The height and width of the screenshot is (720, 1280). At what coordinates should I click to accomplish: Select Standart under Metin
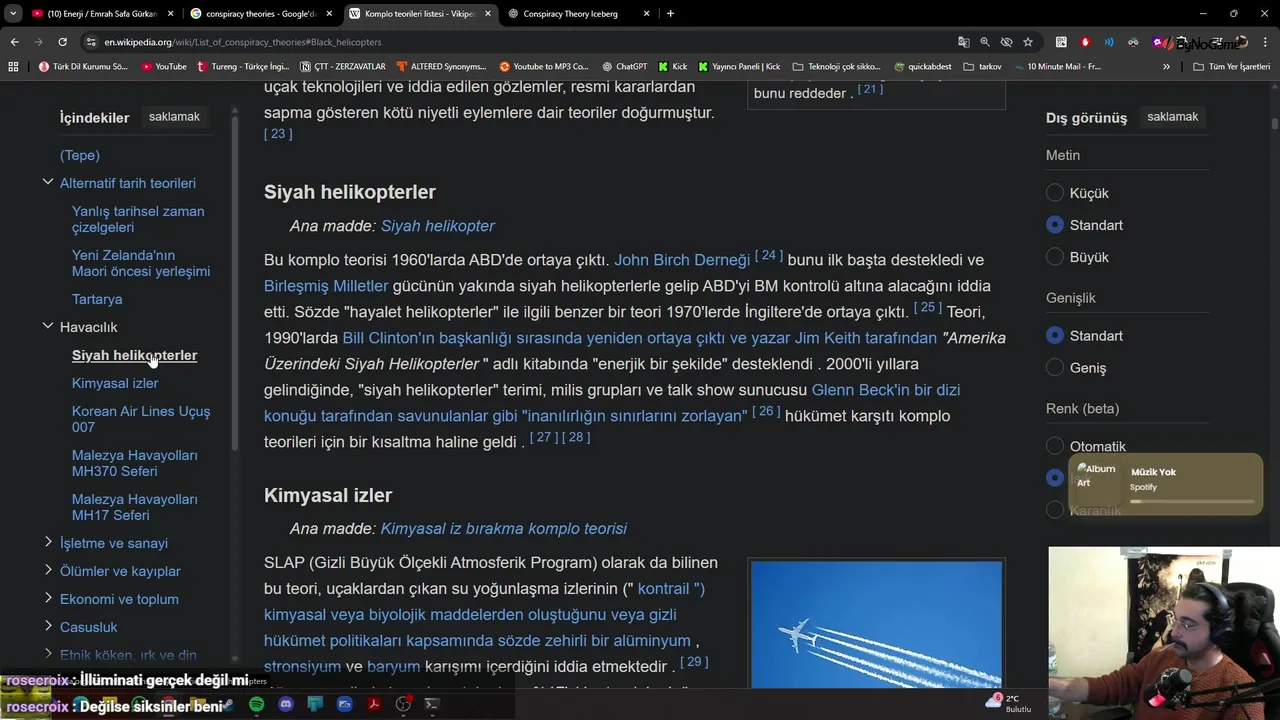point(1054,225)
